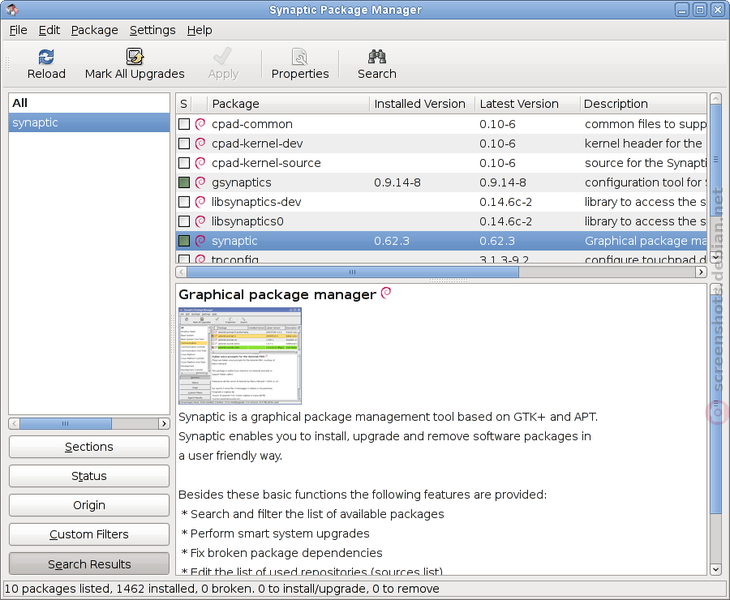Toggle status checkbox for libsynaptics0
This screenshot has height=600, width=730.
pyautogui.click(x=184, y=221)
